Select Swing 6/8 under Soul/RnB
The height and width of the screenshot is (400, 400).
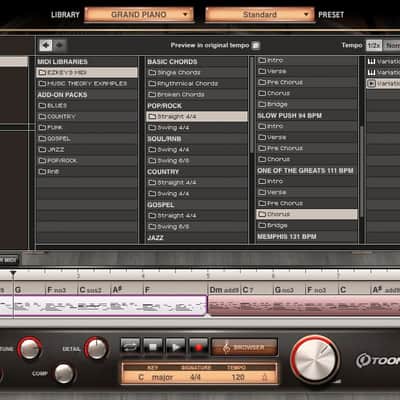(x=197, y=161)
